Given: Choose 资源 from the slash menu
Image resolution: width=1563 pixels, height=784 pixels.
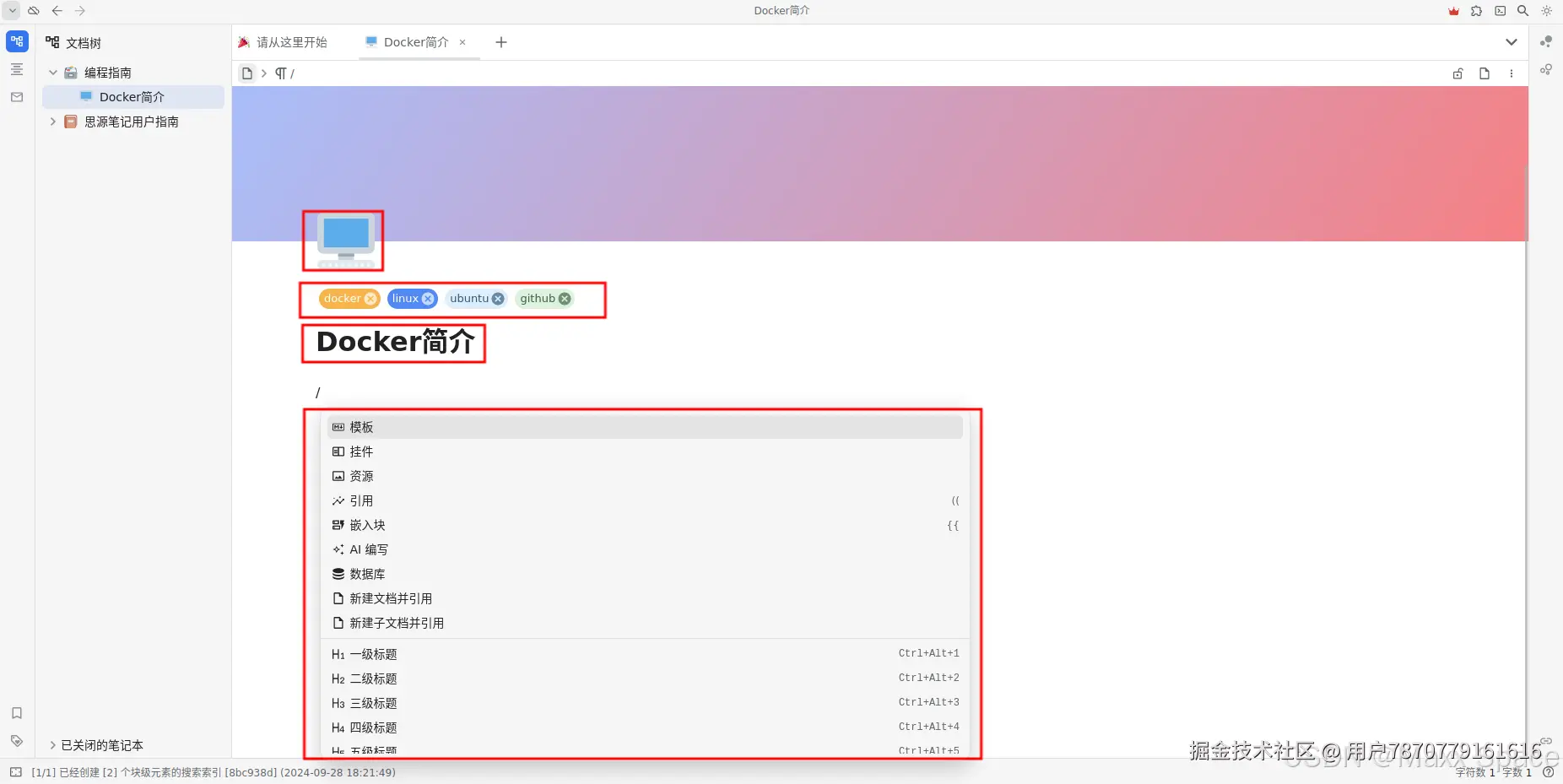Looking at the screenshot, I should coord(645,476).
